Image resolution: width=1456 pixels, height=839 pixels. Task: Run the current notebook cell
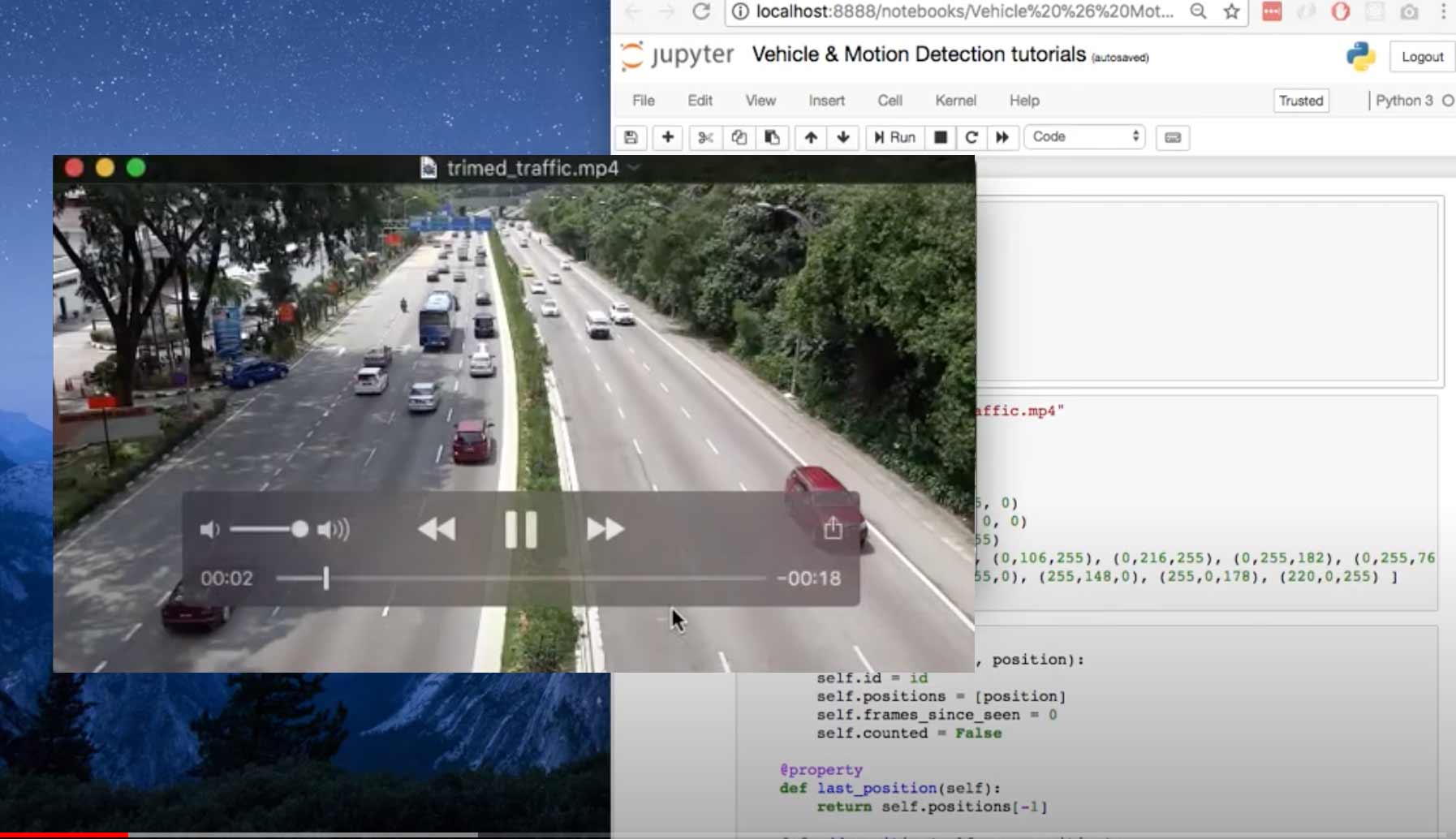click(x=894, y=137)
